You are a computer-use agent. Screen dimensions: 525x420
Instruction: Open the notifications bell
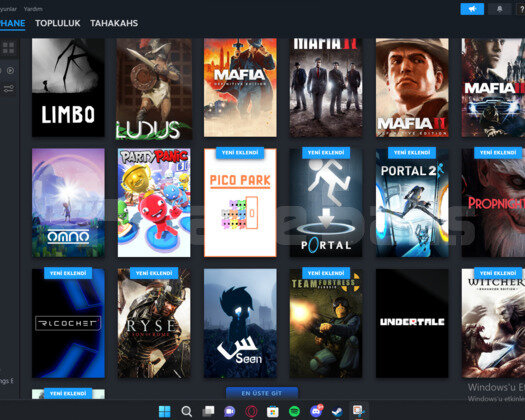click(x=499, y=9)
